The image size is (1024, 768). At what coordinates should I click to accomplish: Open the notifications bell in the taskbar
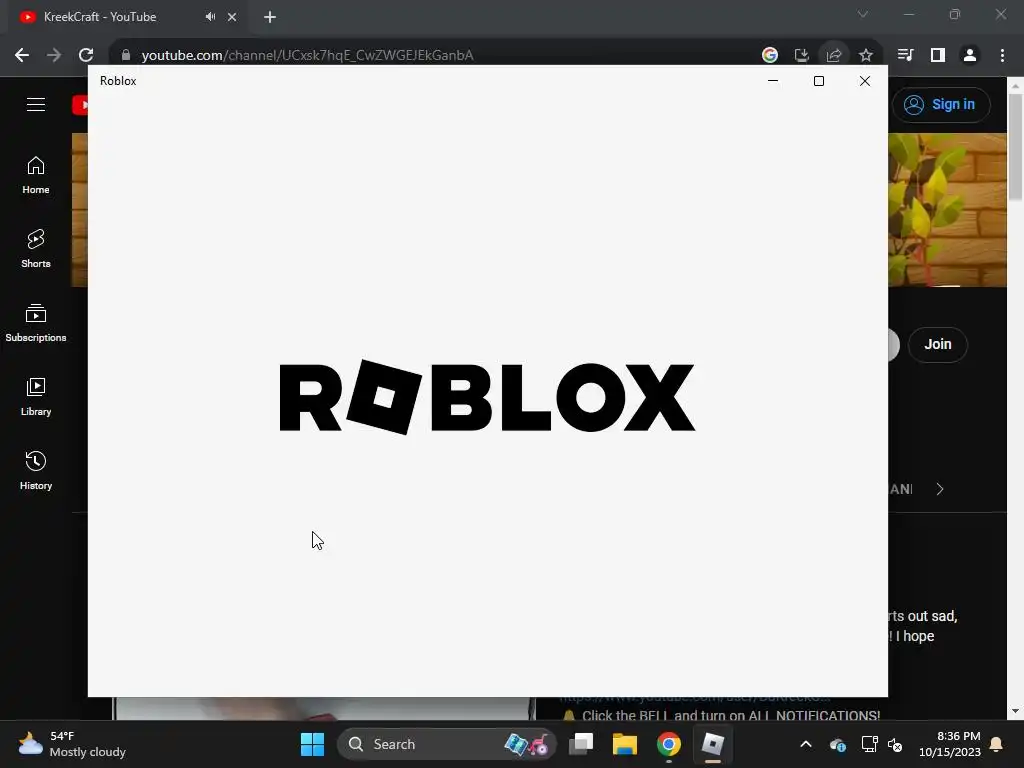tap(997, 744)
